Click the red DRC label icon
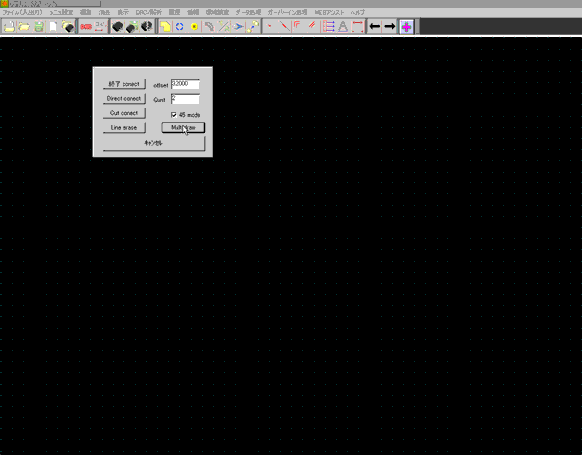Image resolution: width=582 pixels, height=455 pixels. pyautogui.click(x=86, y=27)
